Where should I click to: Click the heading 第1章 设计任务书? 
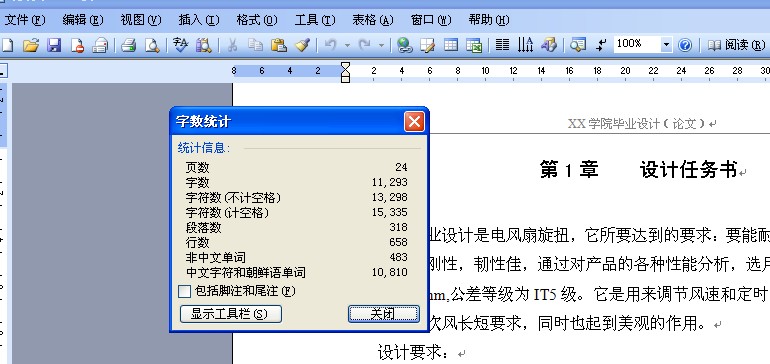pos(638,169)
